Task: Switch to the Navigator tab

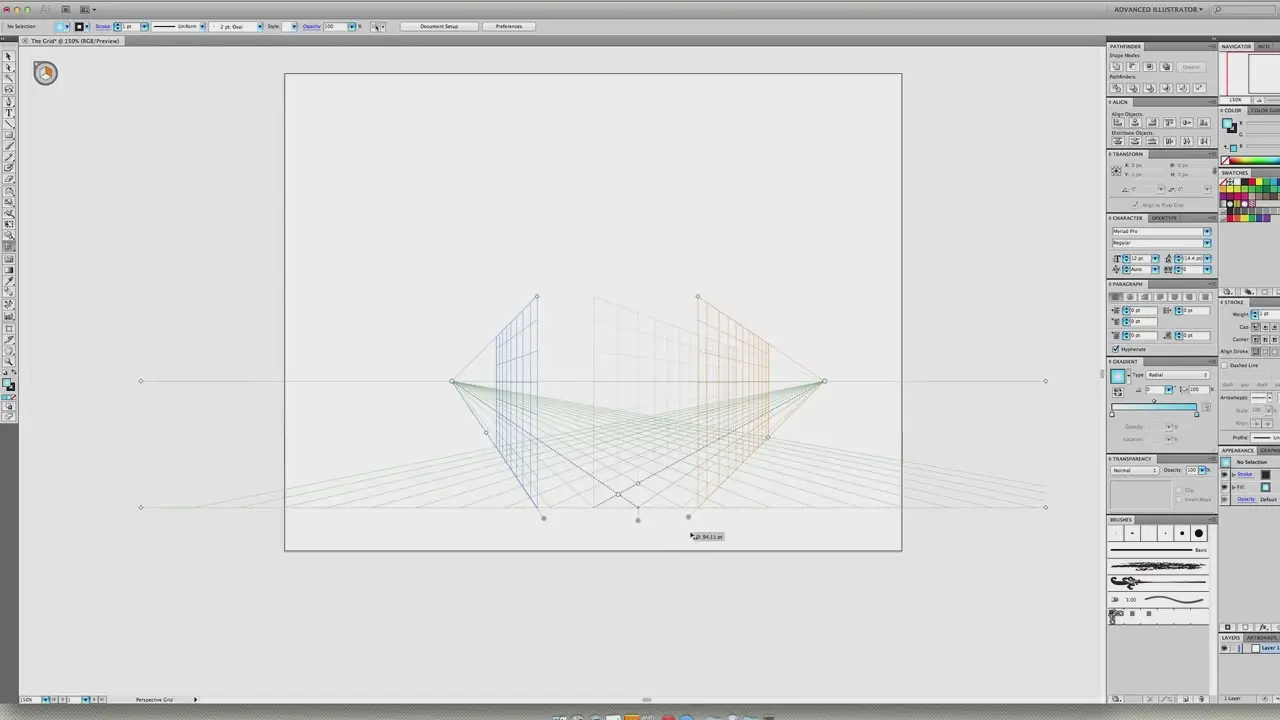Action: (1236, 46)
